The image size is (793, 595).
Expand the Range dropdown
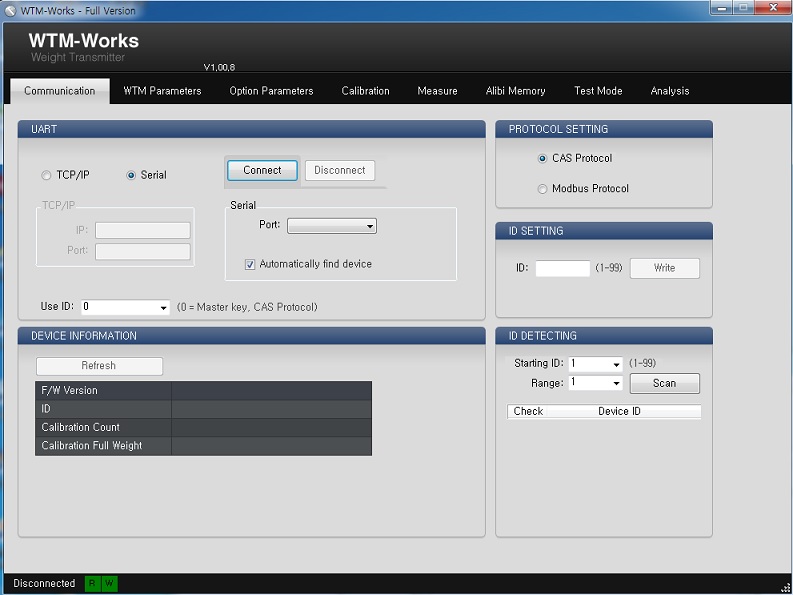pyautogui.click(x=595, y=383)
